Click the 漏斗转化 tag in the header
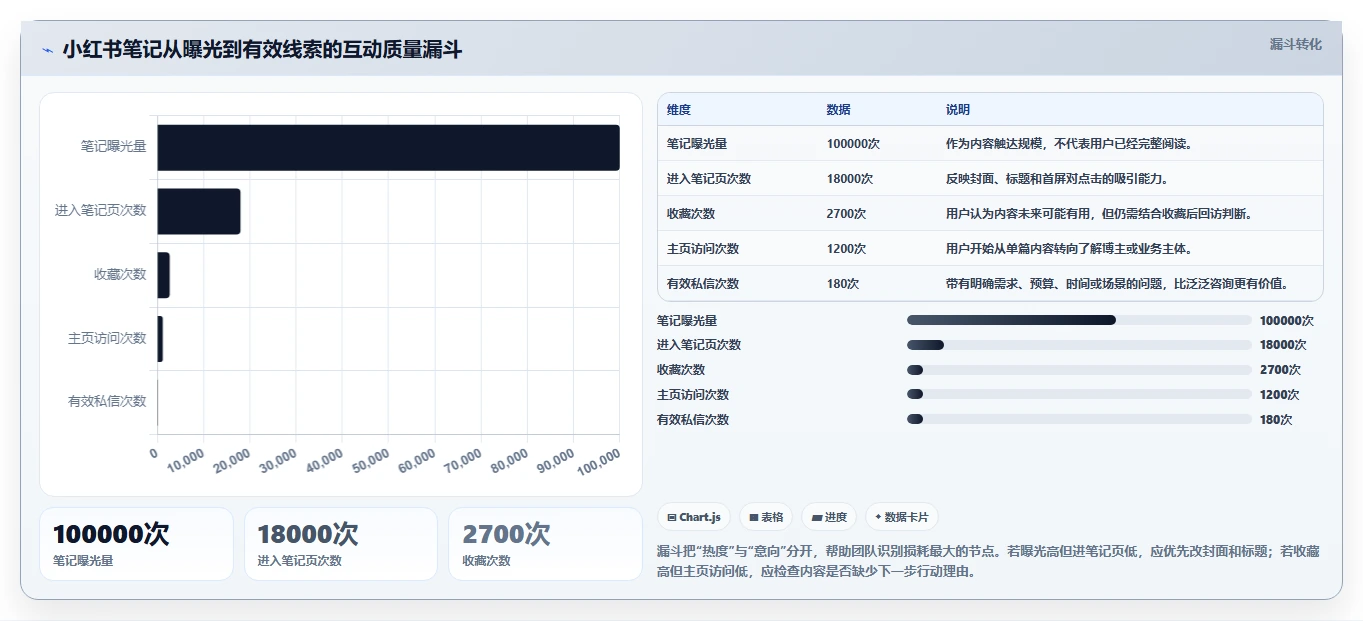Viewport: 1363px width, 621px height. click(1295, 44)
